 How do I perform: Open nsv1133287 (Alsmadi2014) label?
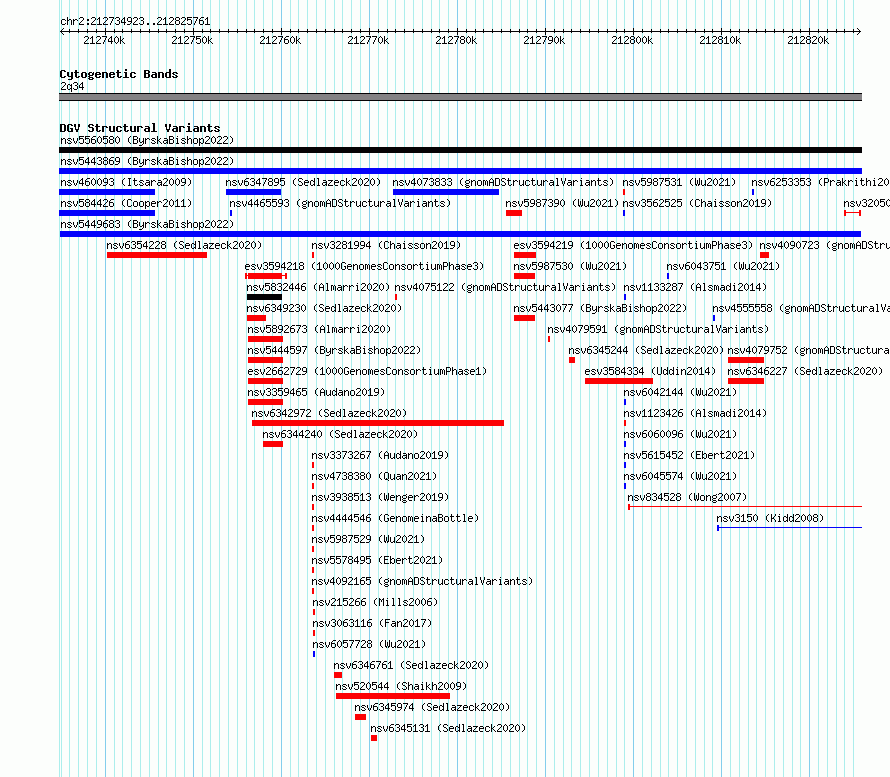[695, 287]
